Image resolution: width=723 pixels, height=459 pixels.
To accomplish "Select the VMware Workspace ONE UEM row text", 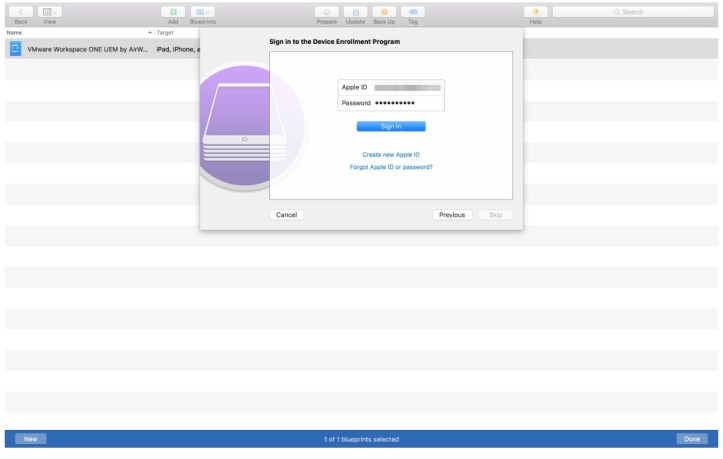I will pos(88,49).
